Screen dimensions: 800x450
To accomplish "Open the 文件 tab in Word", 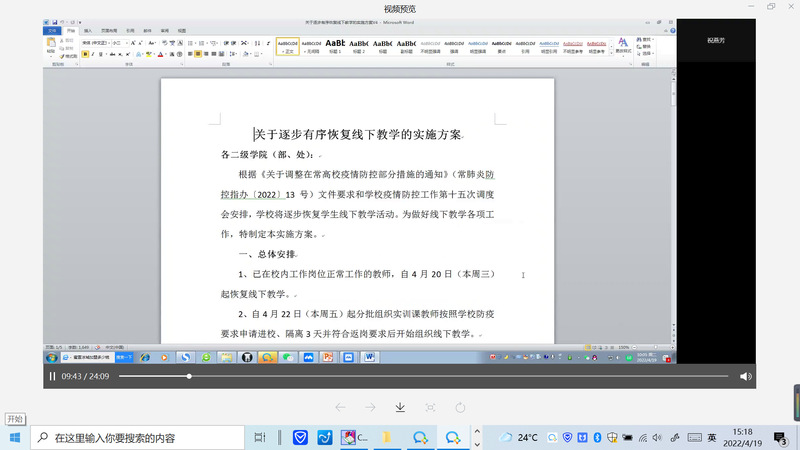I will pyautogui.click(x=52, y=31).
